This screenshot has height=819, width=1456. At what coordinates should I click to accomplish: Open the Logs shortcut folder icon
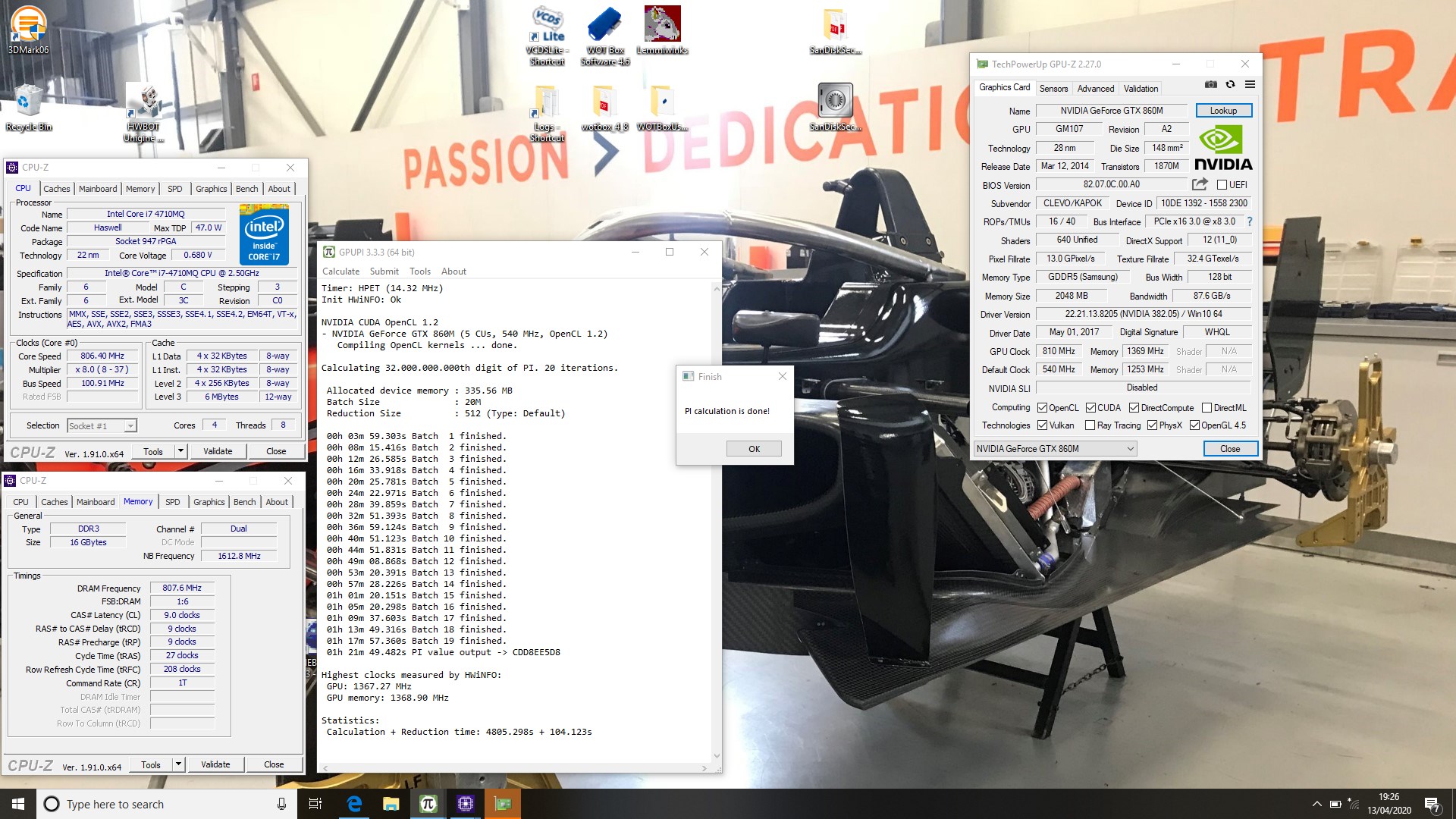point(548,112)
